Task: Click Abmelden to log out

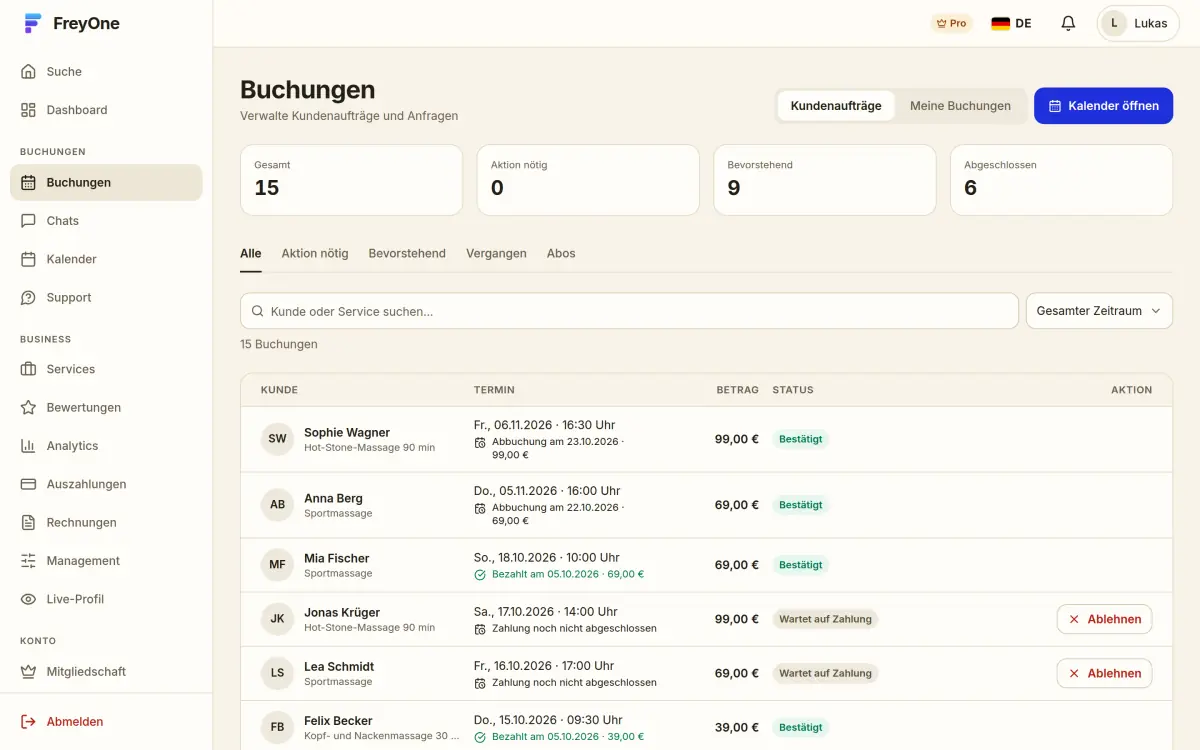Action: point(106,722)
